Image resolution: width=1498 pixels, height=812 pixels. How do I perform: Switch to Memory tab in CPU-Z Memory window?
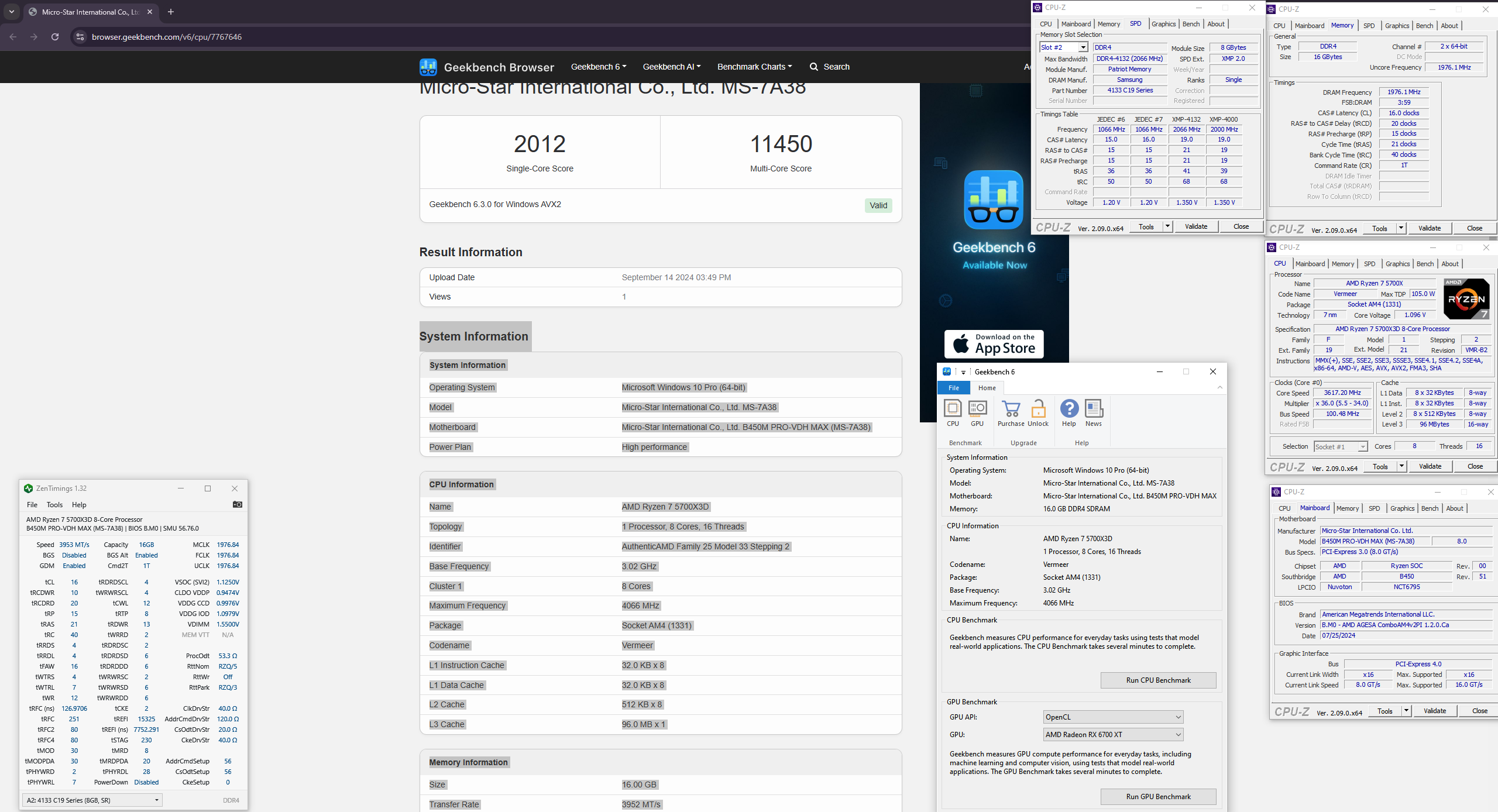1342,26
